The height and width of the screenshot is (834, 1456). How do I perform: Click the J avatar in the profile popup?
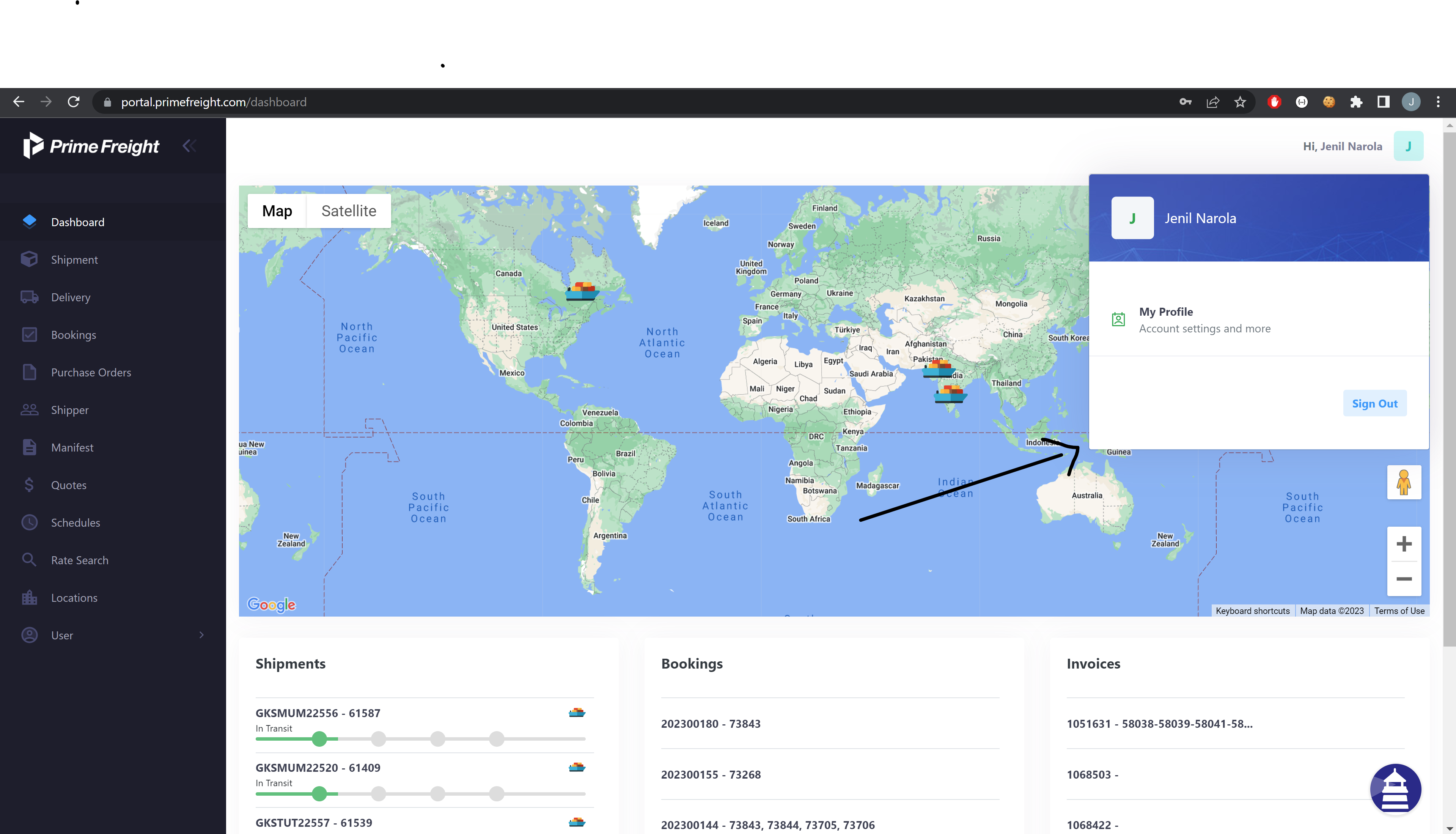(x=1132, y=218)
